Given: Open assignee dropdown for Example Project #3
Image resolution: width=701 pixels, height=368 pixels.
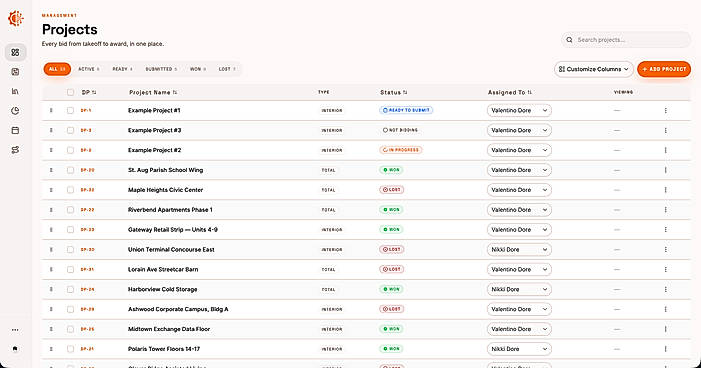Looking at the screenshot, I should click(519, 131).
